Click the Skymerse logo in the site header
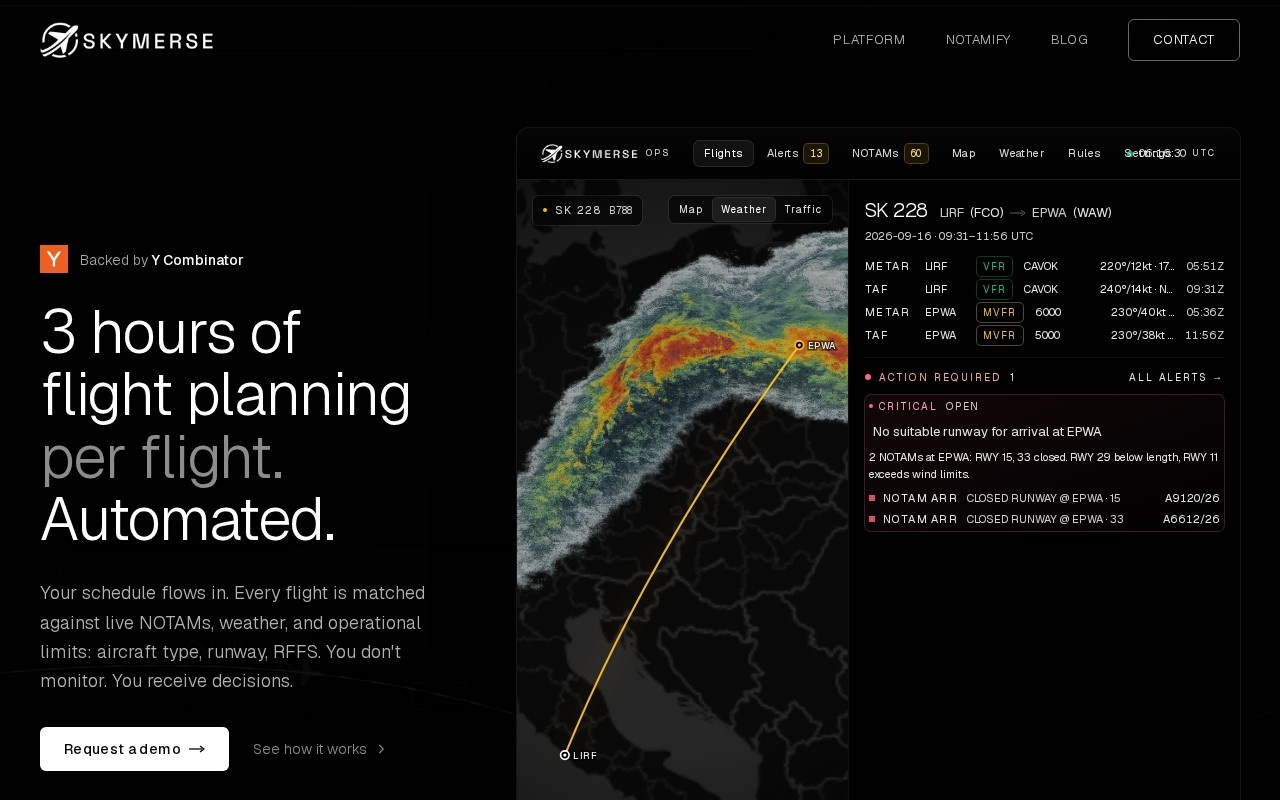 [x=127, y=40]
